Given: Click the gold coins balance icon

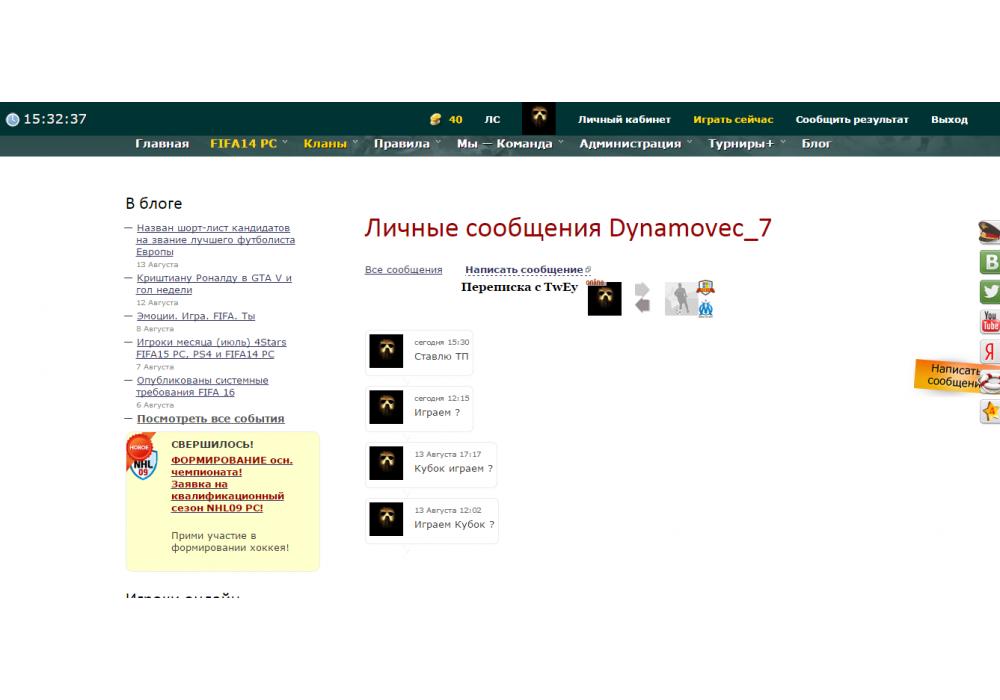Looking at the screenshot, I should pos(435,119).
